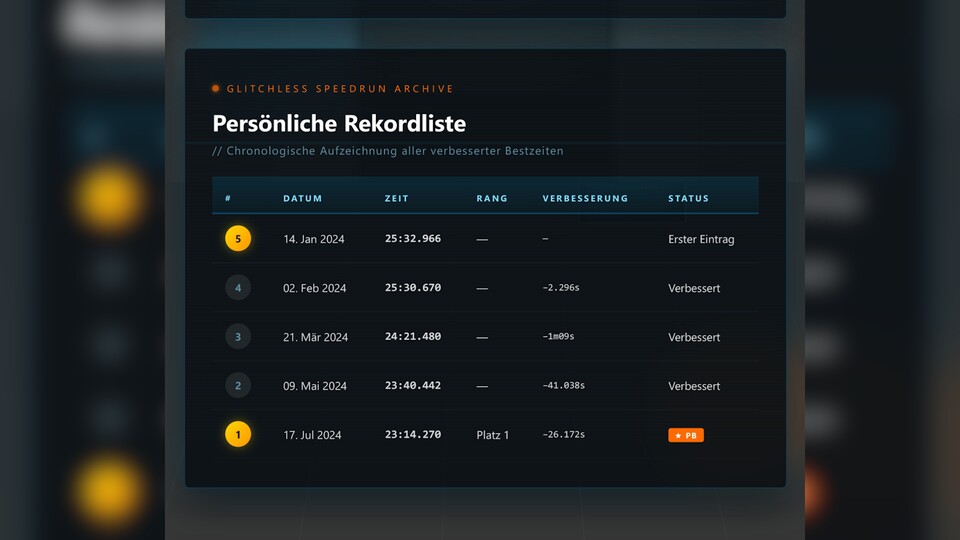
Task: Click the orange dot beside Glitchless Speedrun Archive
Action: 216,89
